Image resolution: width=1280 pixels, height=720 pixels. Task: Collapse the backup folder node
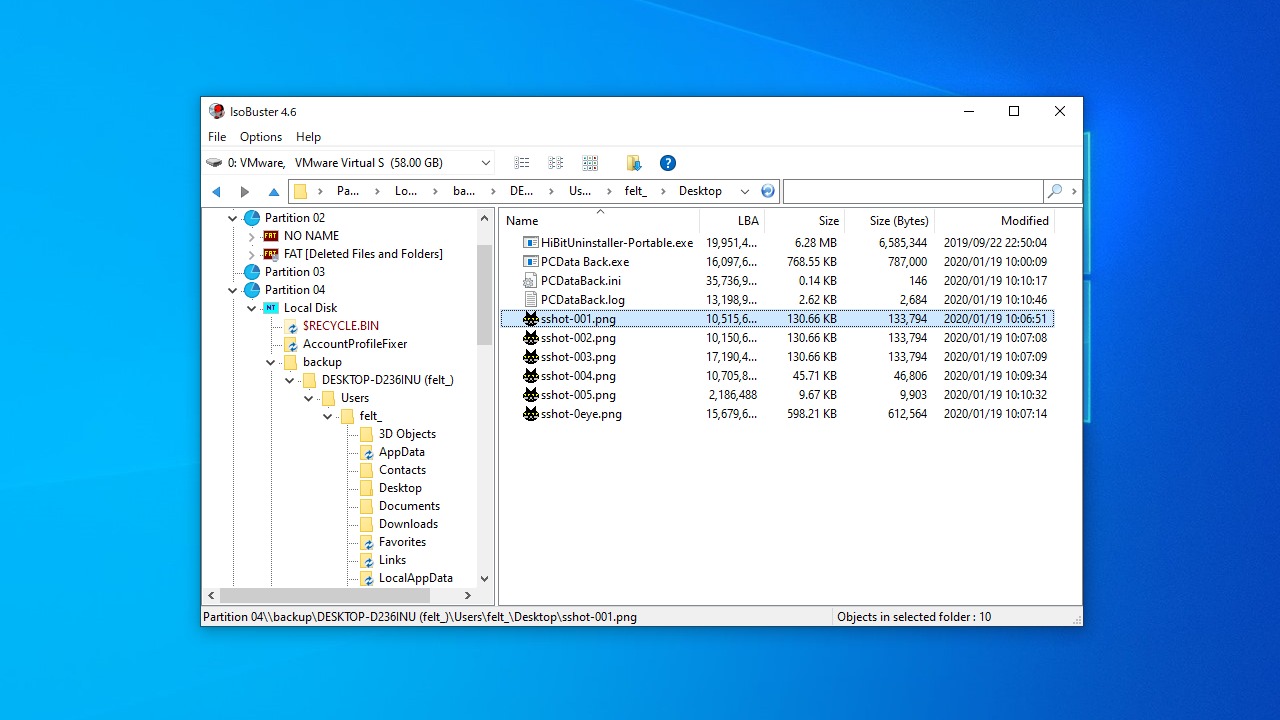(271, 362)
